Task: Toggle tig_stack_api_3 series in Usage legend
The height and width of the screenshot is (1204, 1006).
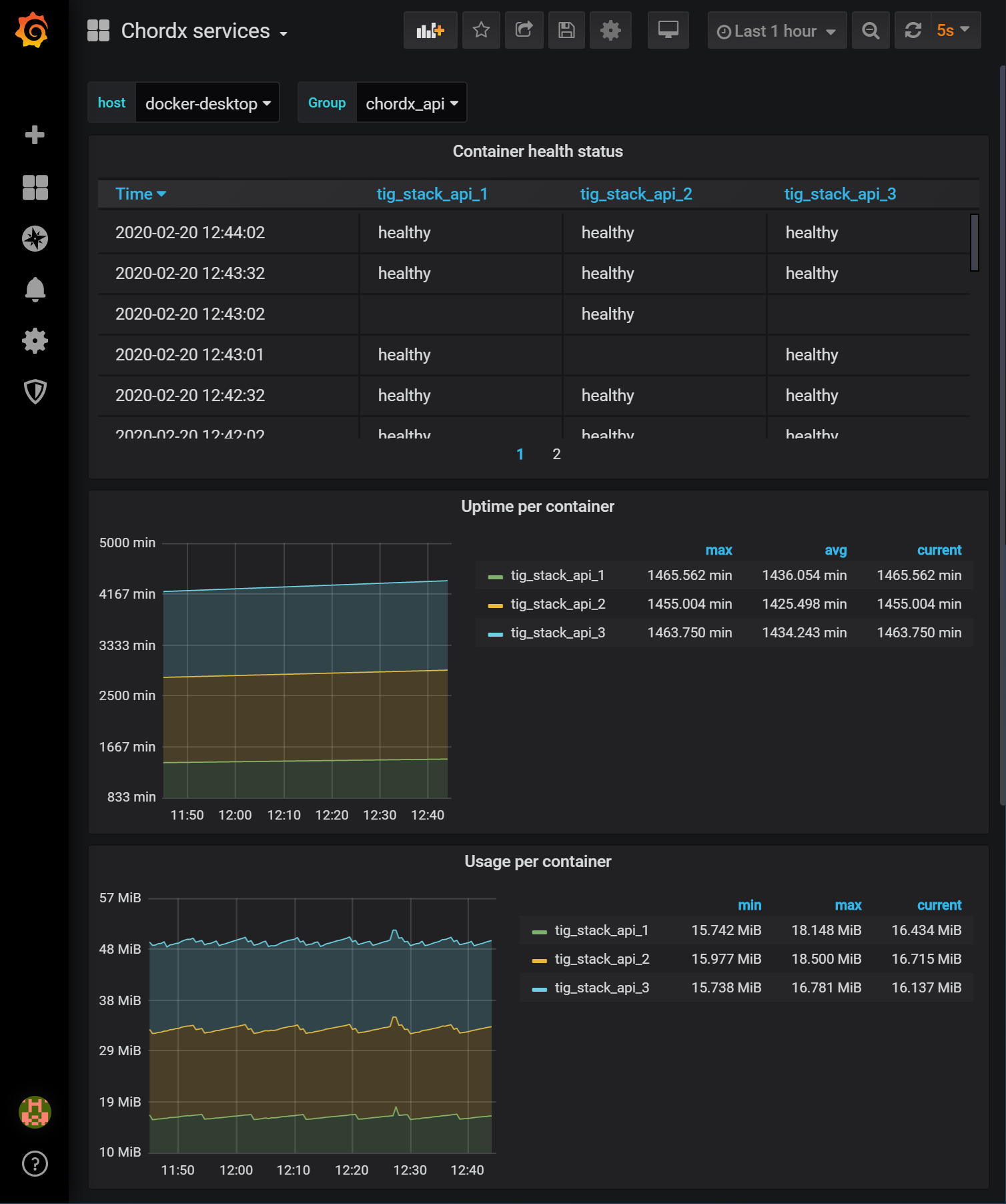Action: [602, 988]
